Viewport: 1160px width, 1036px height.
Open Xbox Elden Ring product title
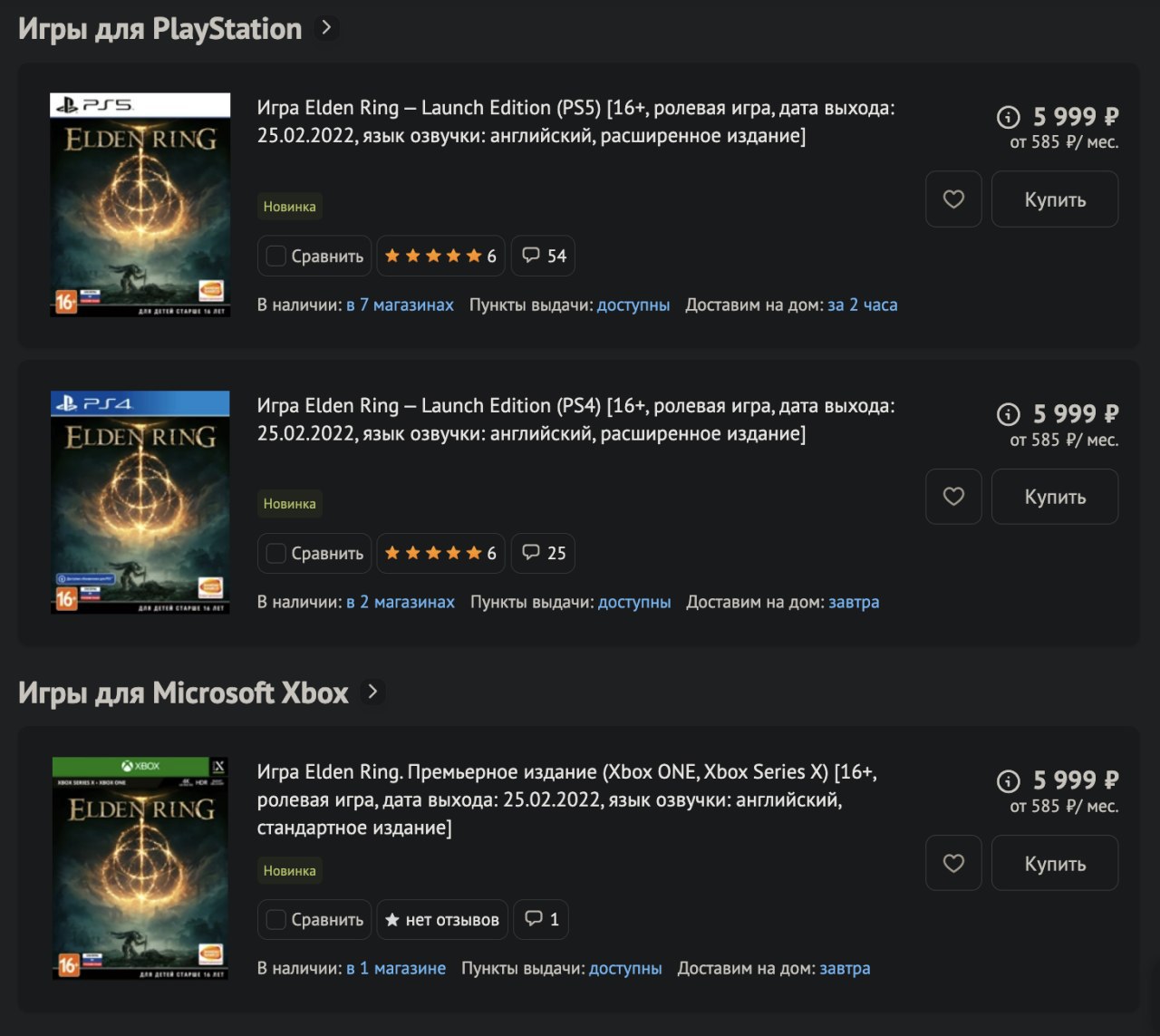coord(566,799)
